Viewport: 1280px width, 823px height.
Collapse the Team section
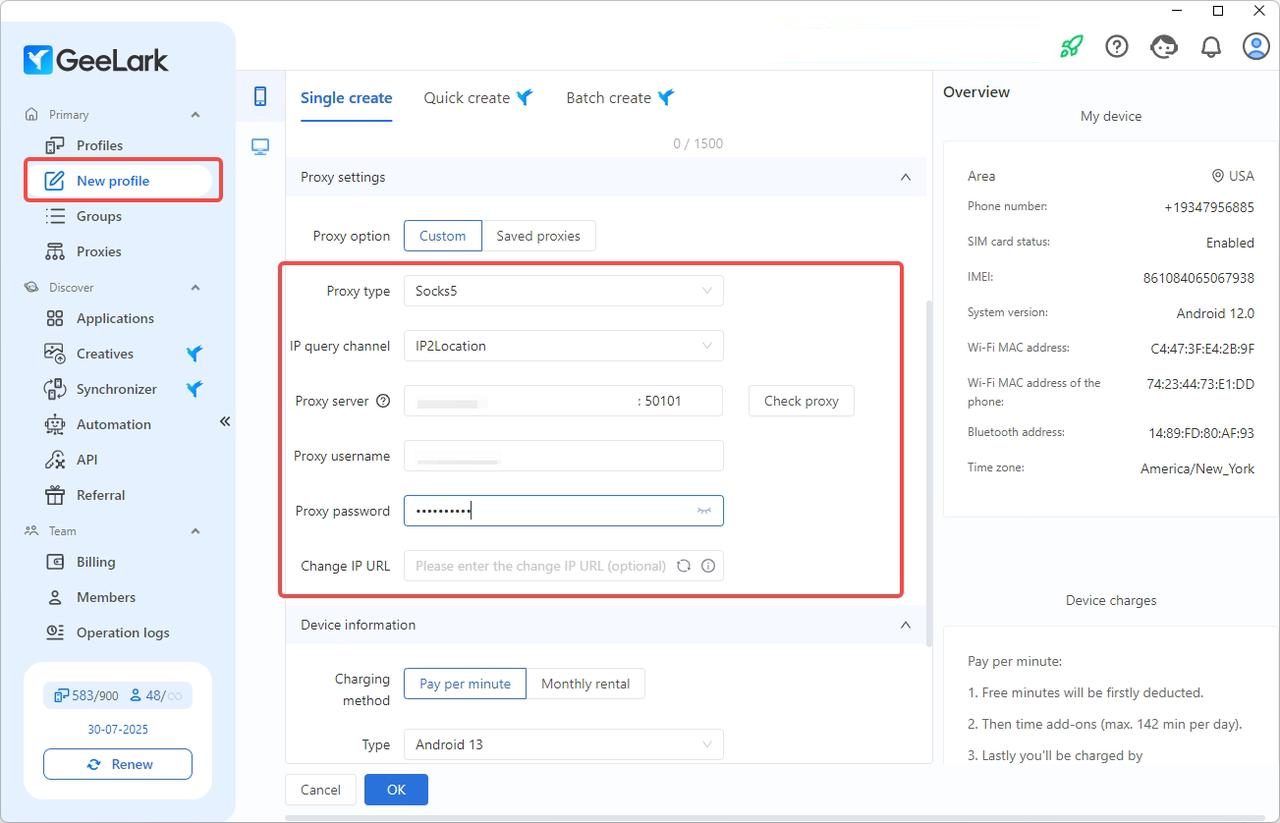tap(195, 531)
